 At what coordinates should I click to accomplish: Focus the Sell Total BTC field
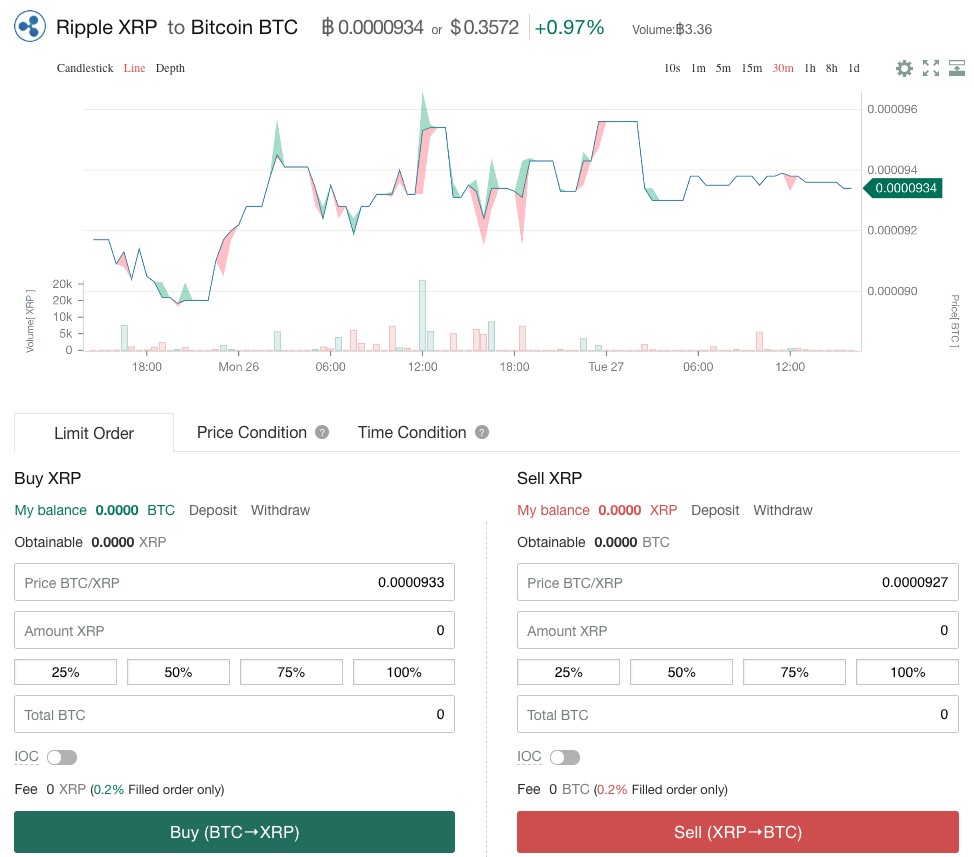(x=738, y=714)
